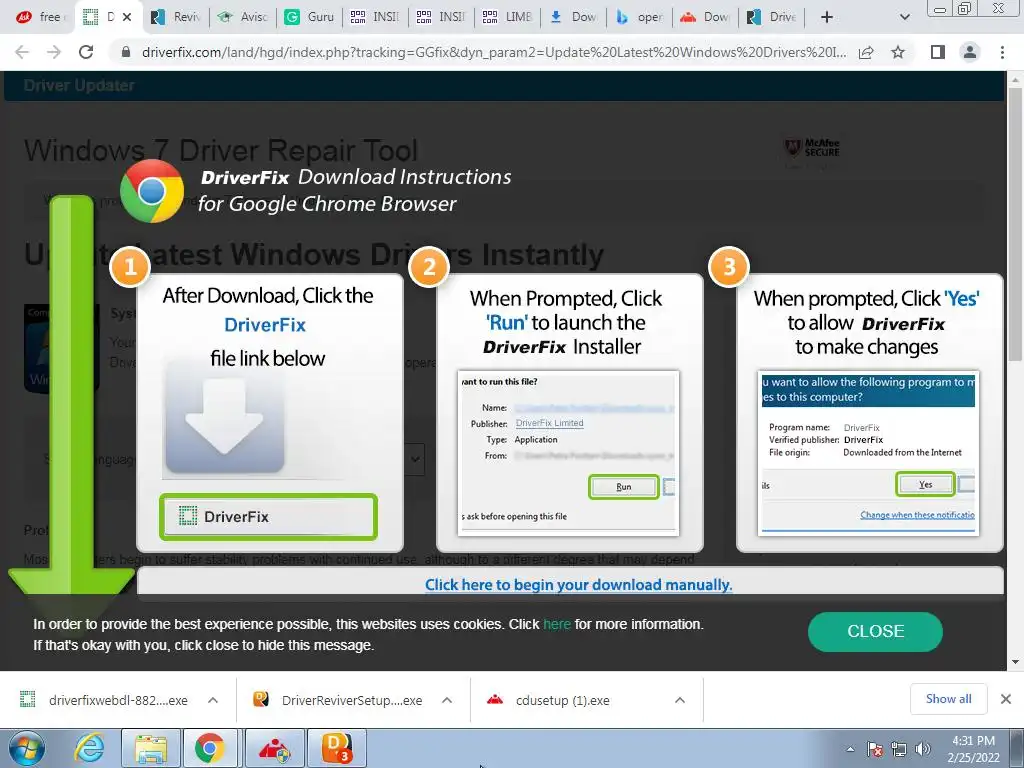
Task: Share this page via address bar icon
Action: 866,52
